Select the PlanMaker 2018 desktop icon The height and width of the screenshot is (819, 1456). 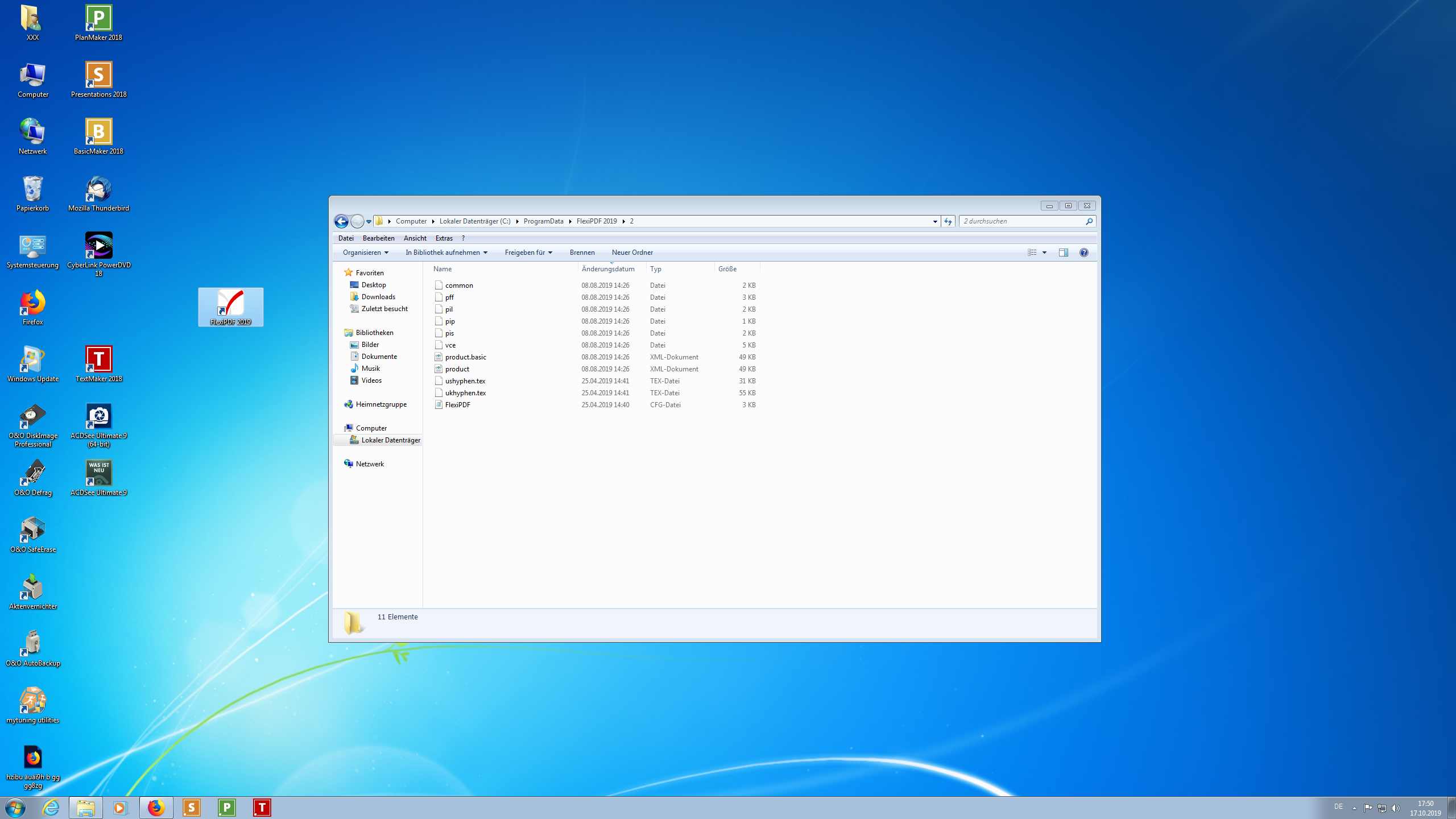coord(98,23)
